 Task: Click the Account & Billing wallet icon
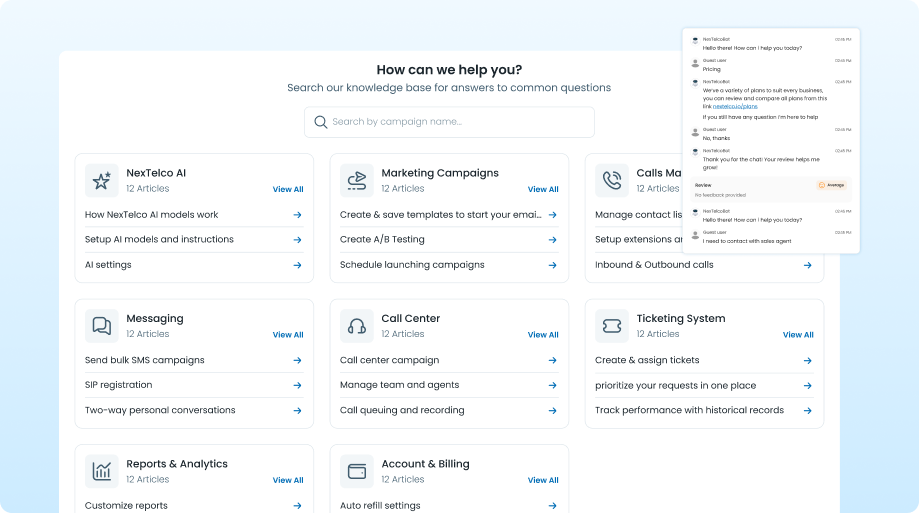tap(357, 471)
